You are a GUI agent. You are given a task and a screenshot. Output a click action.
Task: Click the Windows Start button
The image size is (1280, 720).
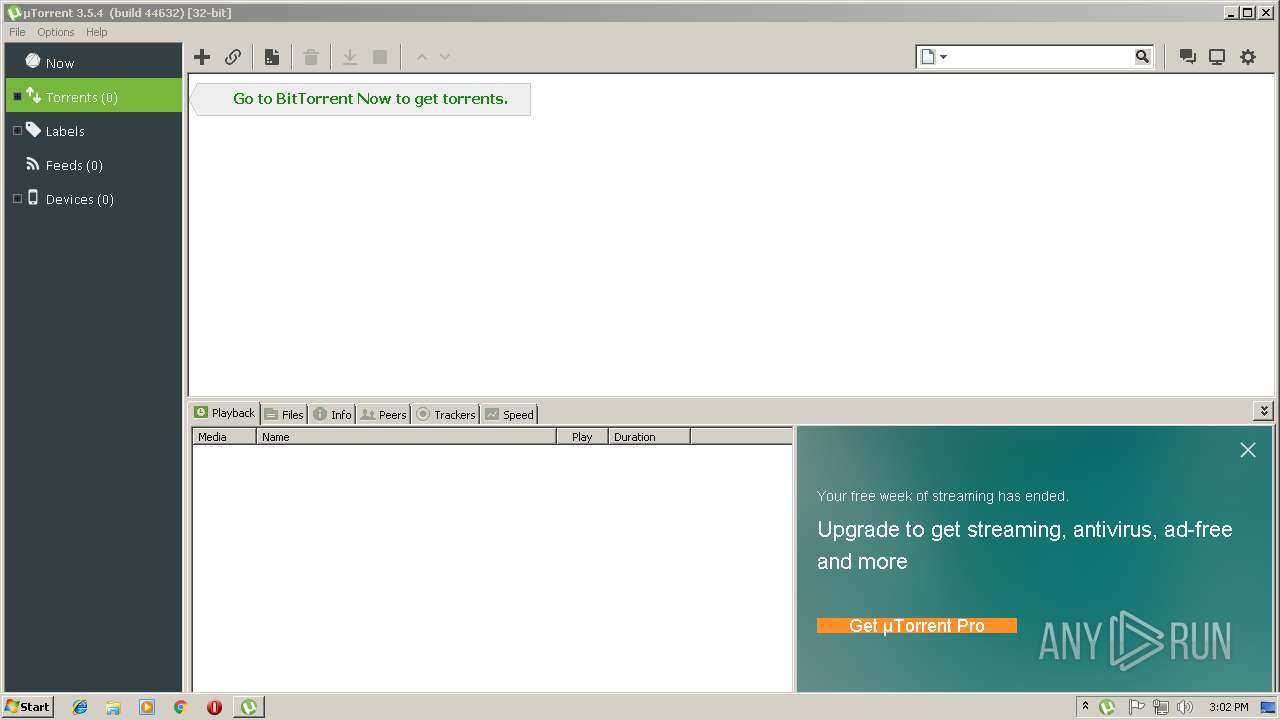tap(28, 707)
